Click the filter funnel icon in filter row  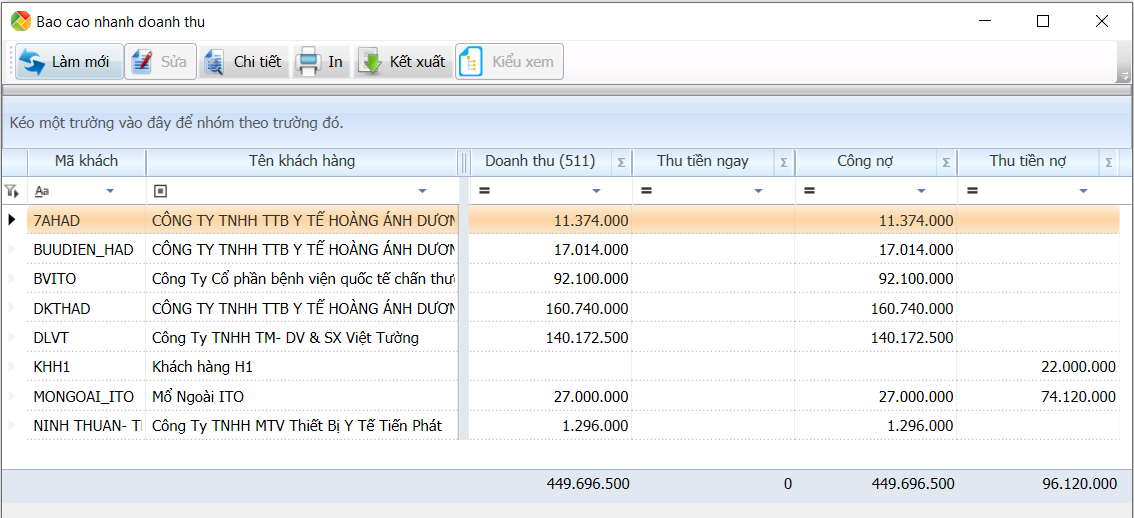12,190
